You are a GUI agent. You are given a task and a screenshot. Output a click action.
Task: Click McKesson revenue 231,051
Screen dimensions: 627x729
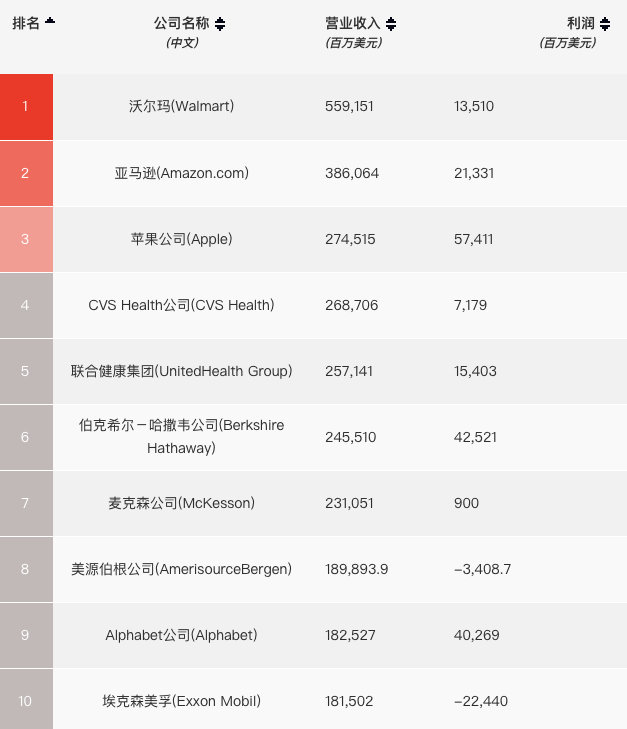[349, 504]
